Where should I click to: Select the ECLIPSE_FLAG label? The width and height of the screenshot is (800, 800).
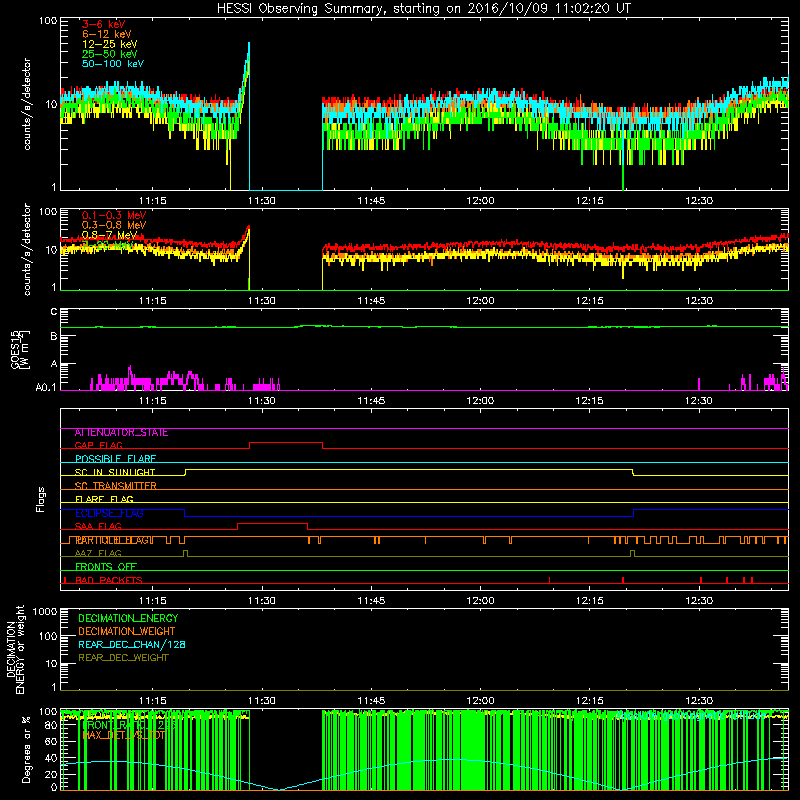(109, 513)
